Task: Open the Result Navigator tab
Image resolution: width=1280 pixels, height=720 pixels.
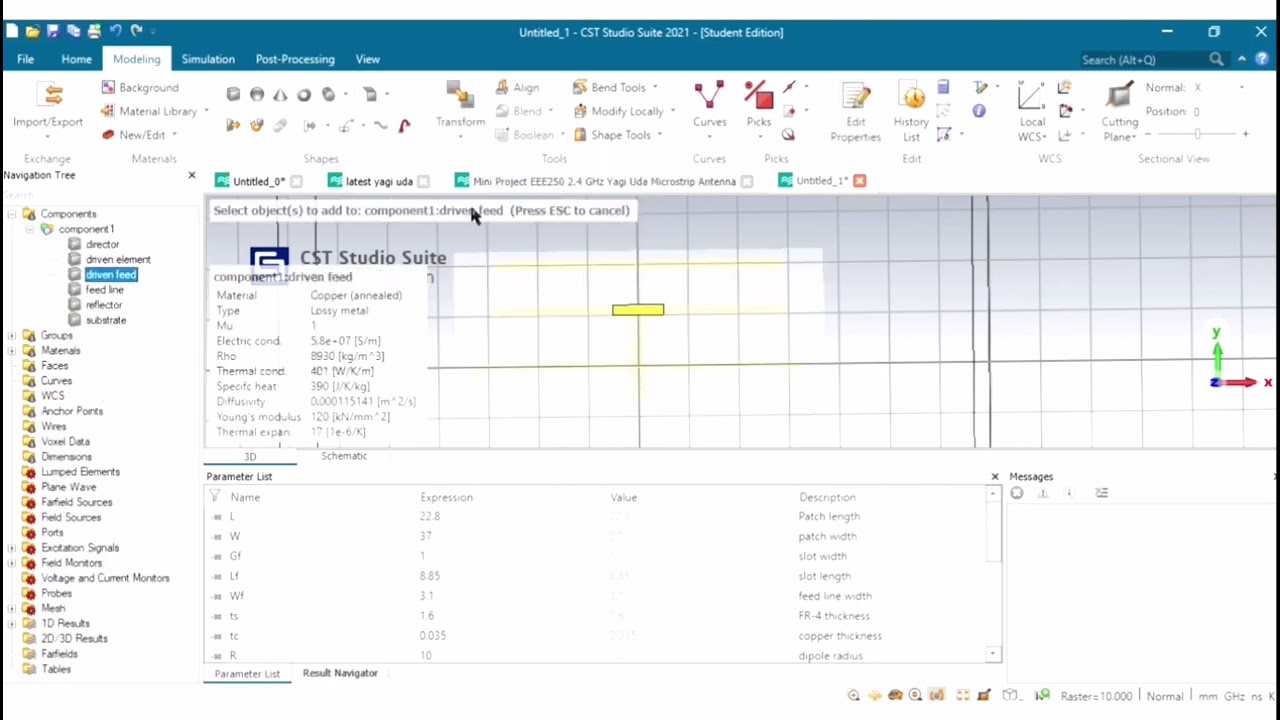Action: click(340, 673)
